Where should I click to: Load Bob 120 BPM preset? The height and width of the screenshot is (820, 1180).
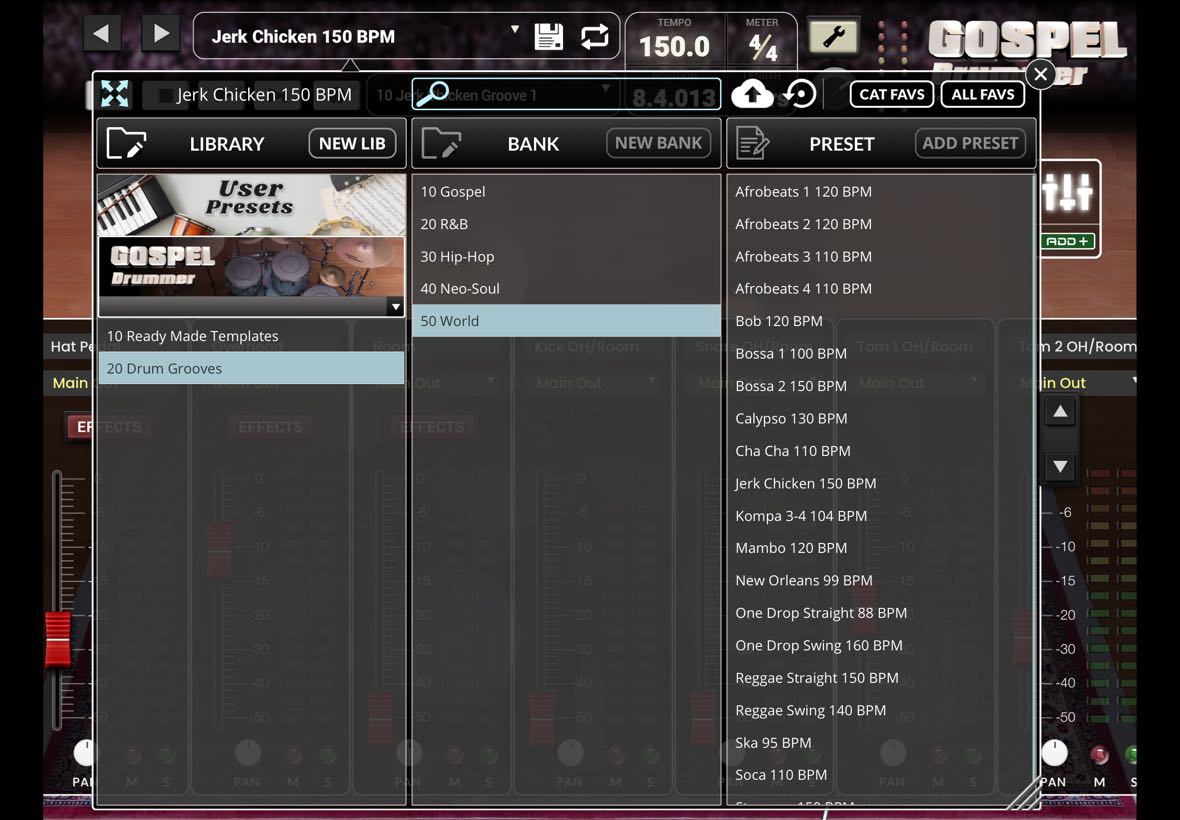880,321
